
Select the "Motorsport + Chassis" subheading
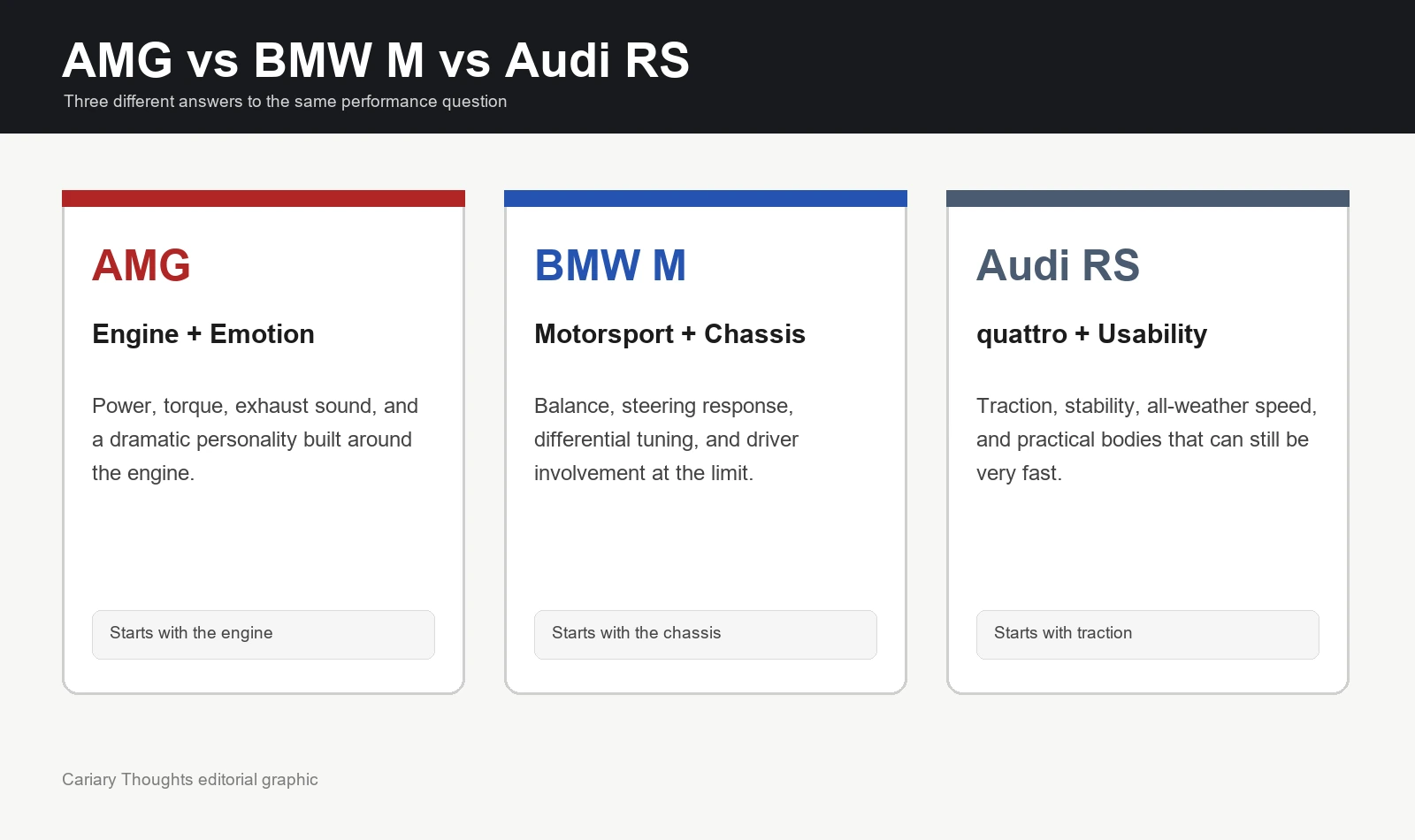pos(669,334)
